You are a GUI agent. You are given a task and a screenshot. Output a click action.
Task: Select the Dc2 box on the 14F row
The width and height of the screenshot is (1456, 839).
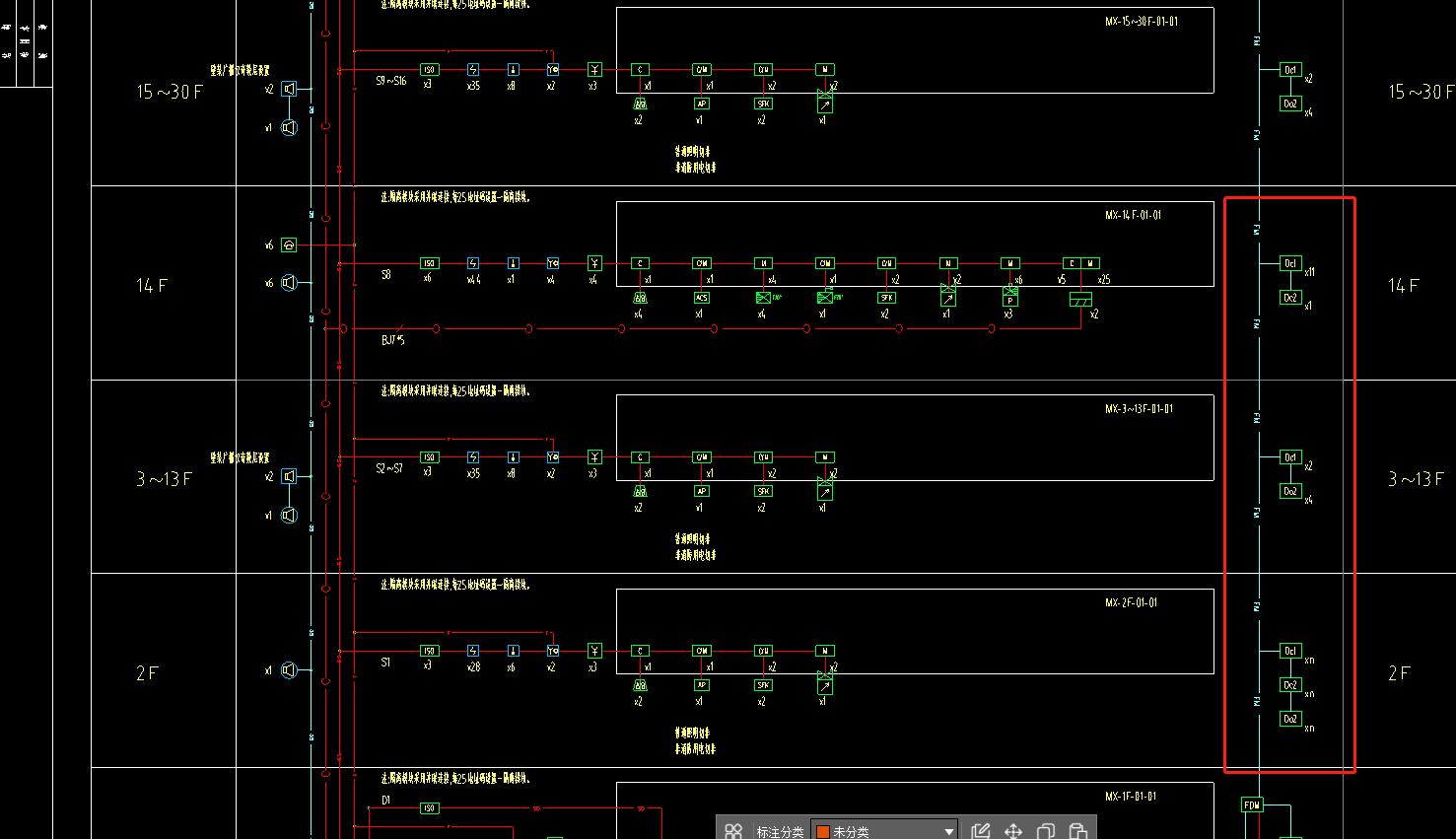tap(1290, 297)
